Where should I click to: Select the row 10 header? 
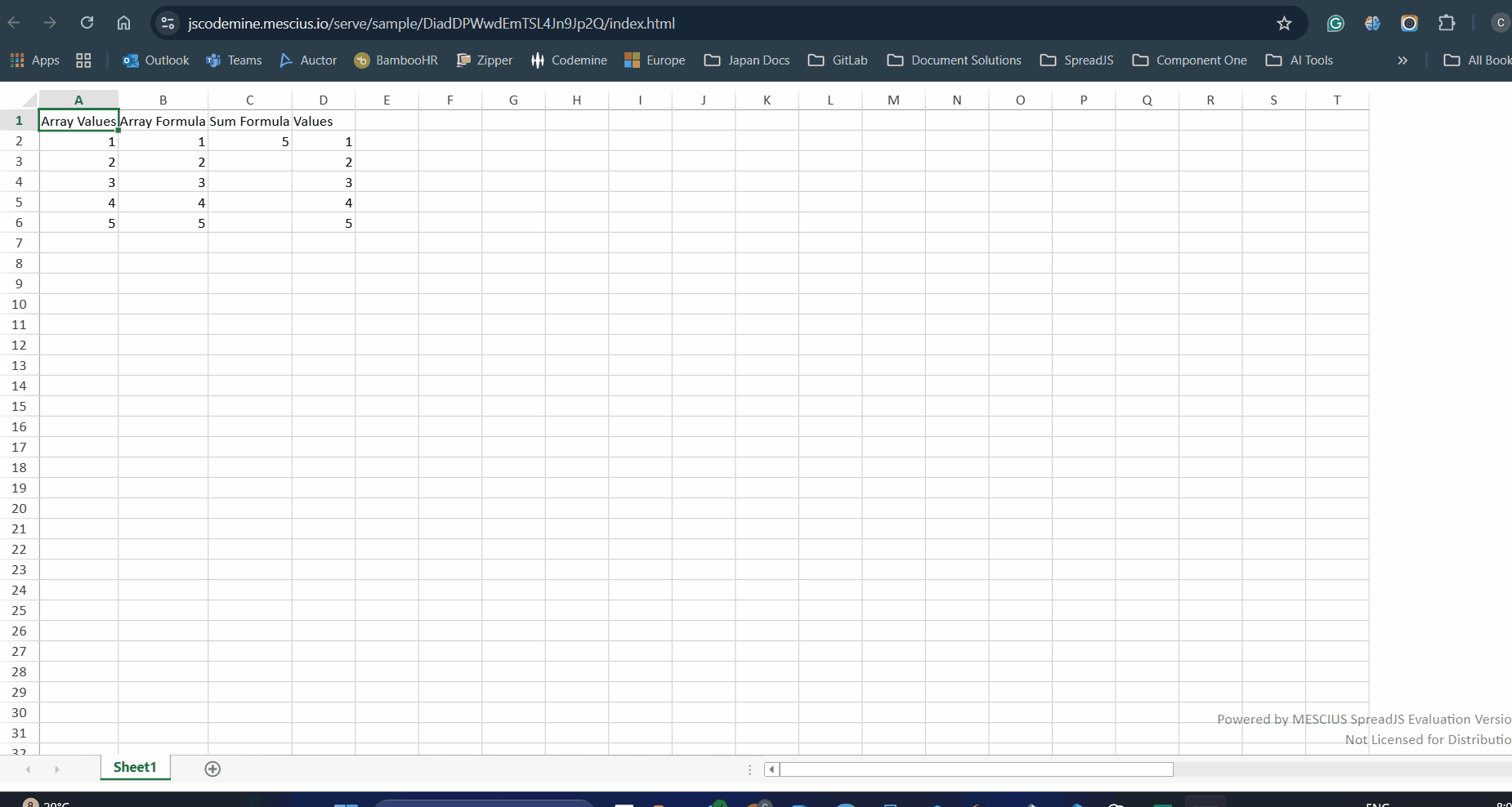point(19,304)
